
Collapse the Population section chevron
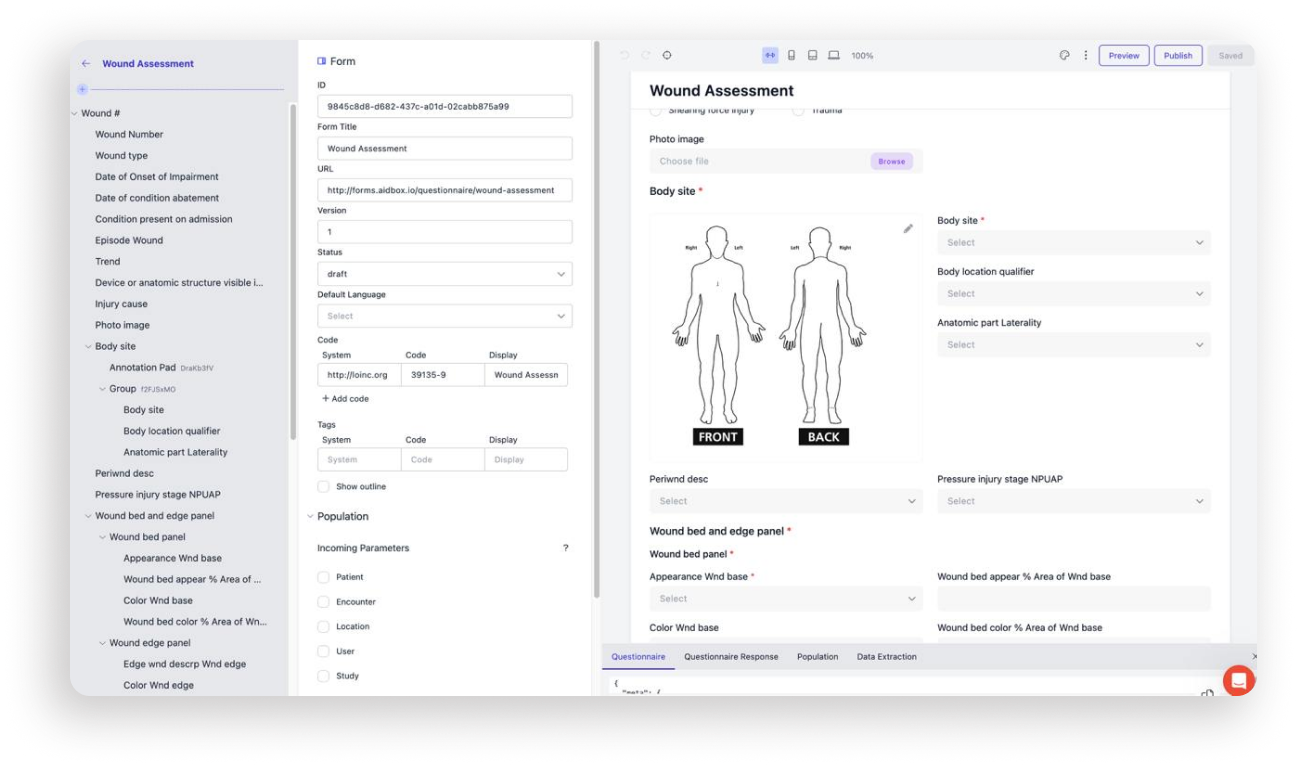click(x=310, y=517)
